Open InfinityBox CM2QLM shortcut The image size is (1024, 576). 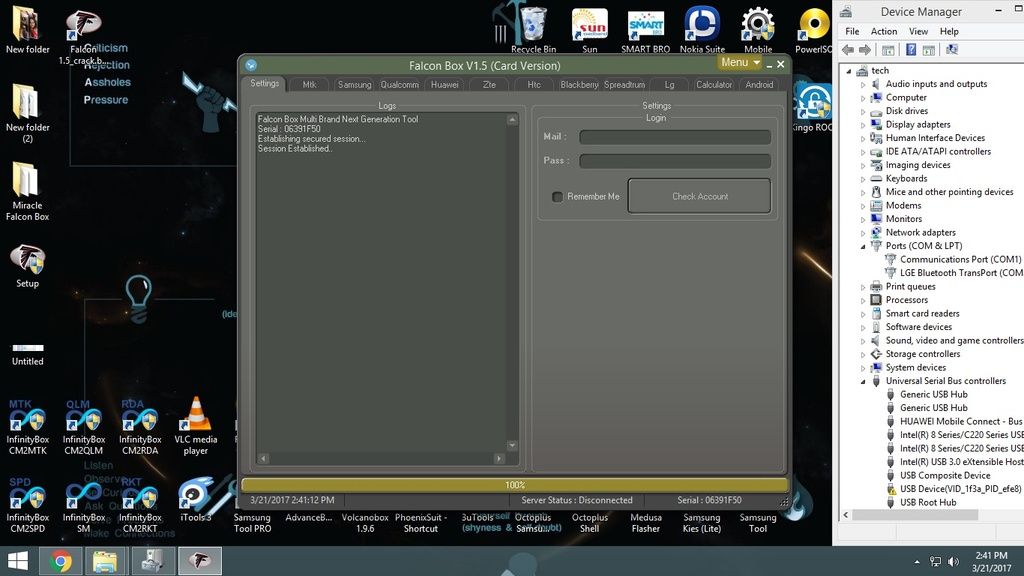click(x=84, y=427)
